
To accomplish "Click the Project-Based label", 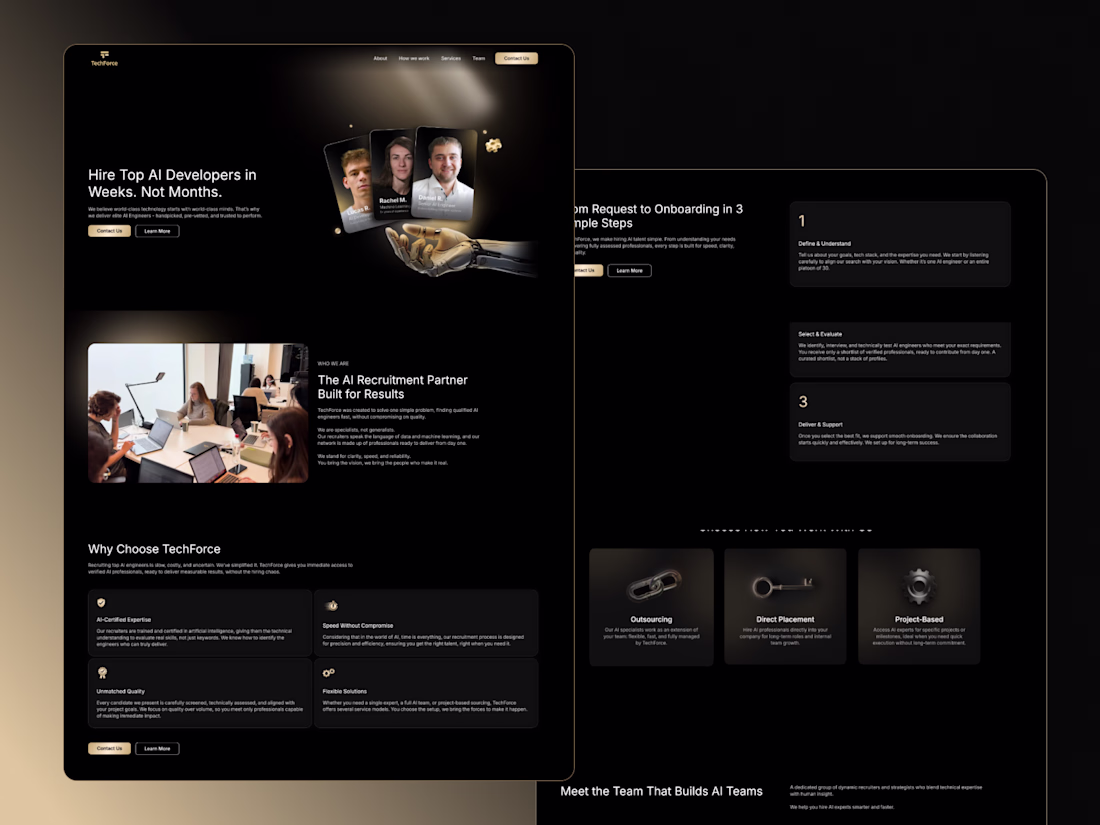I will 919,619.
